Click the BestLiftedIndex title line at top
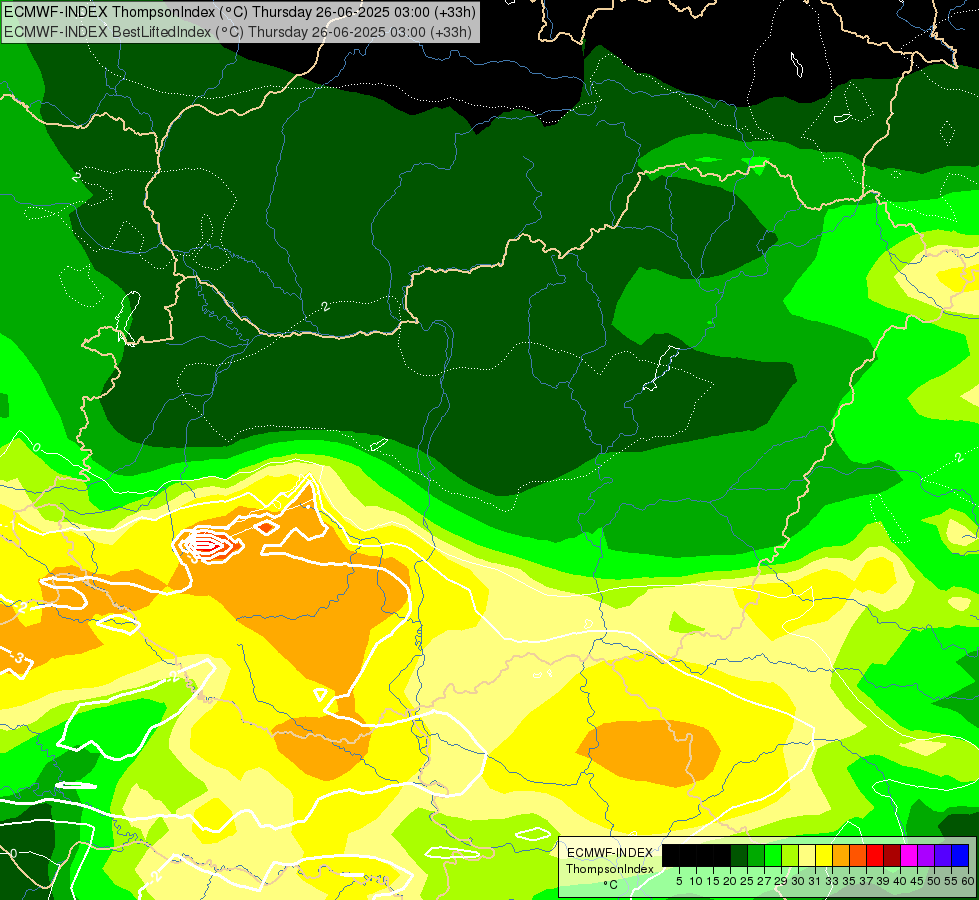This screenshot has height=900, width=979. pos(238,32)
